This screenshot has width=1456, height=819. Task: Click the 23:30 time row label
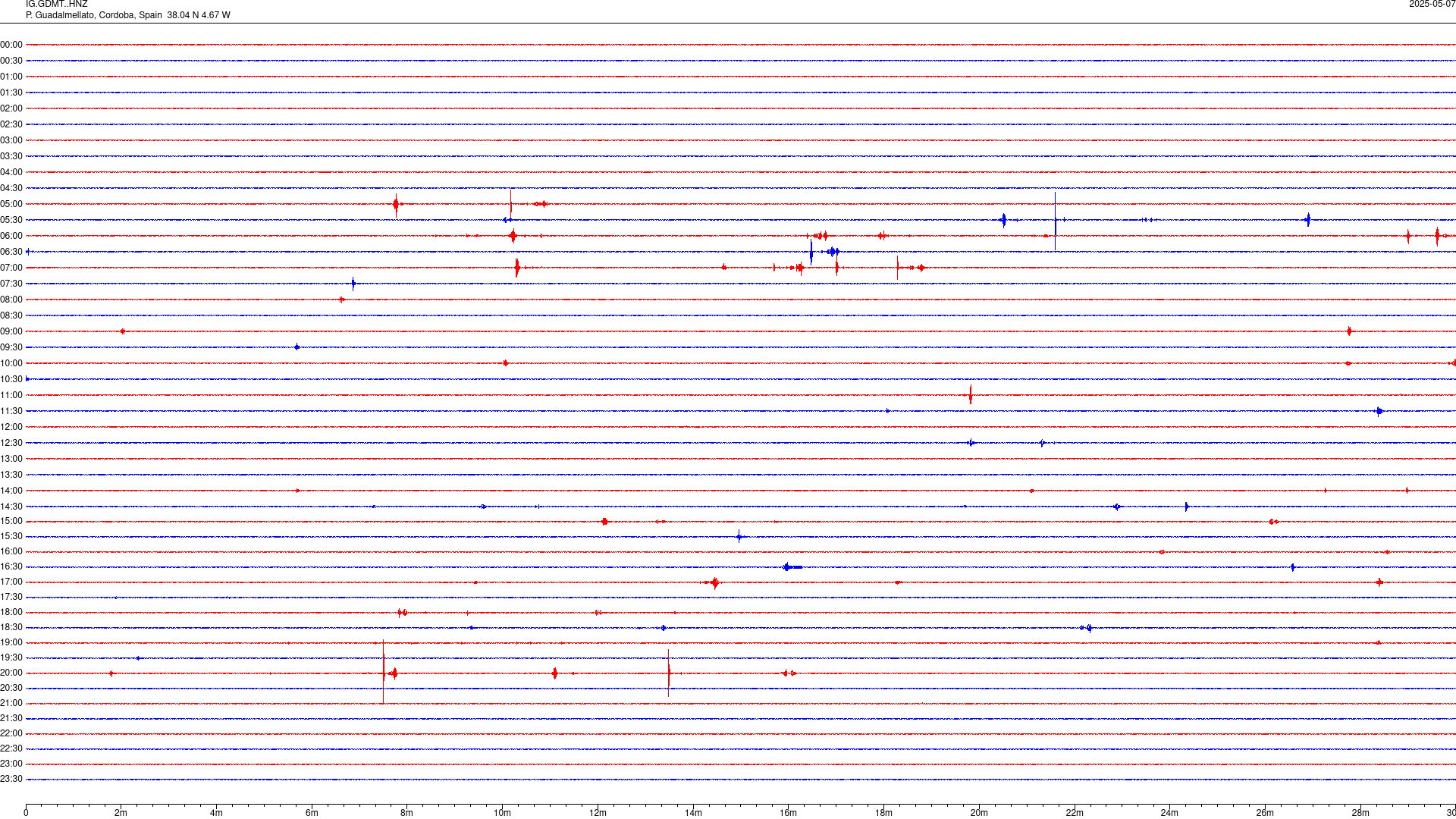[x=11, y=779]
